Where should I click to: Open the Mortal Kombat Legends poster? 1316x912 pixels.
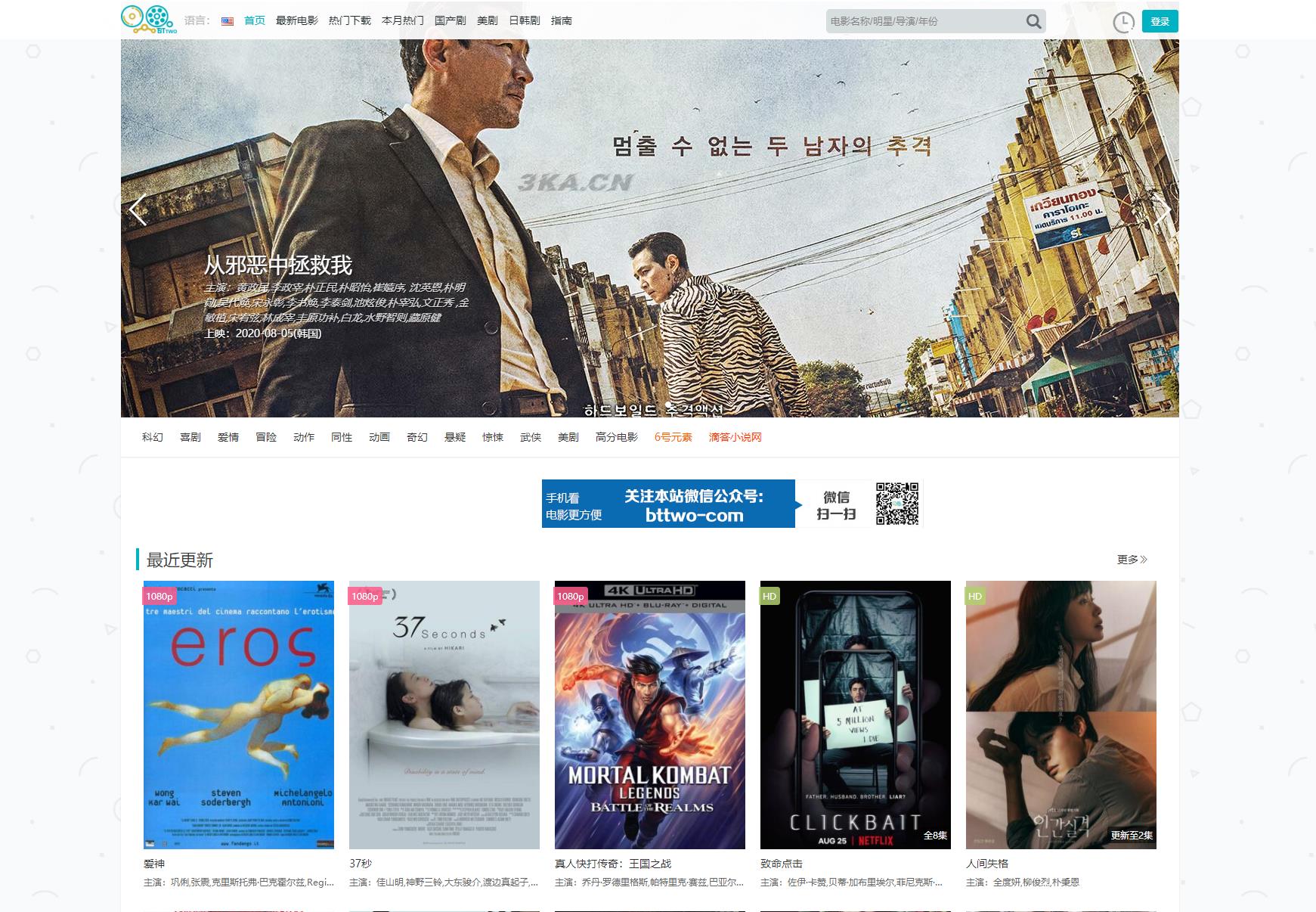point(649,715)
